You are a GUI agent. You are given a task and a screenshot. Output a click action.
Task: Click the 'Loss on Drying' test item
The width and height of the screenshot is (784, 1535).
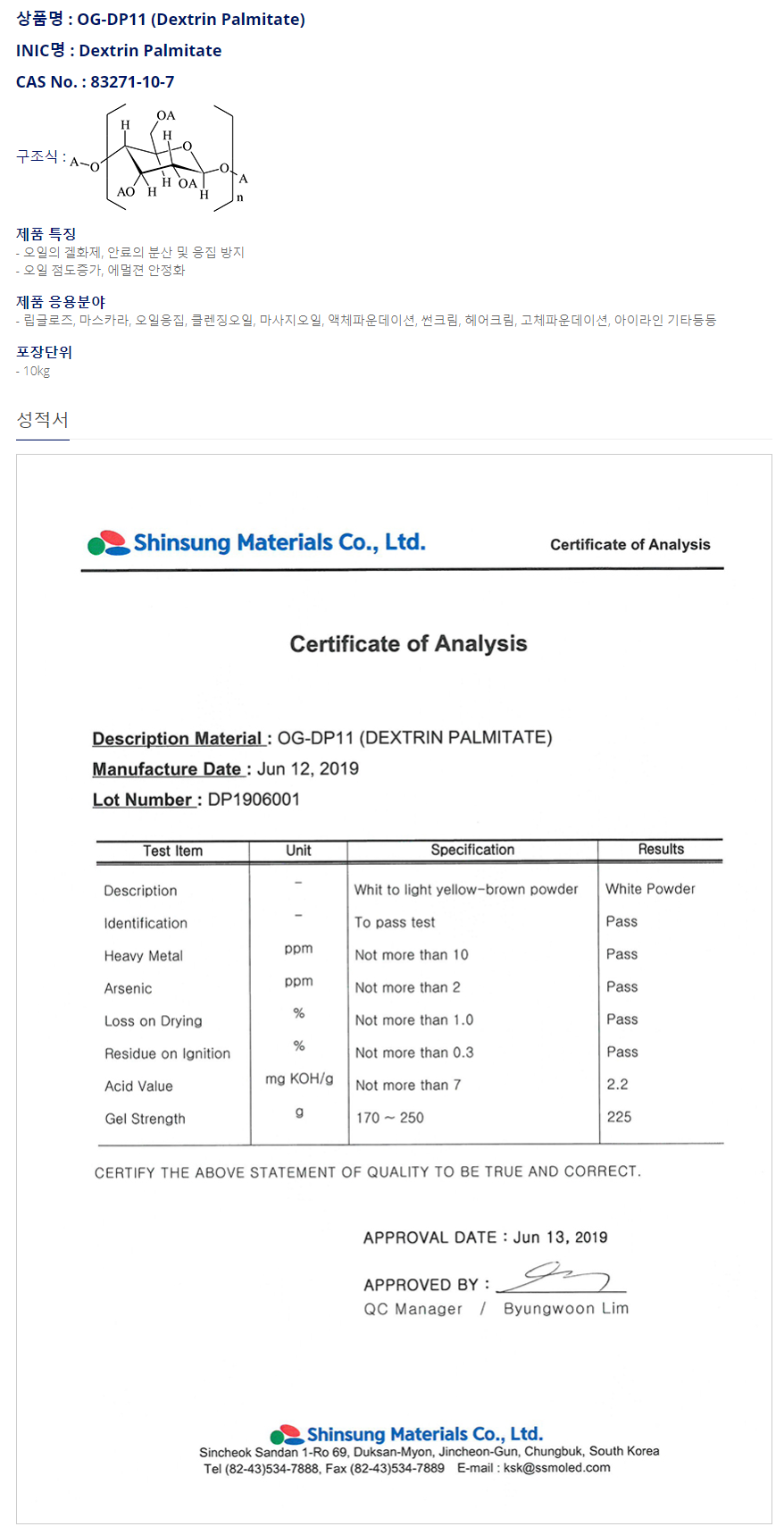coord(153,1021)
